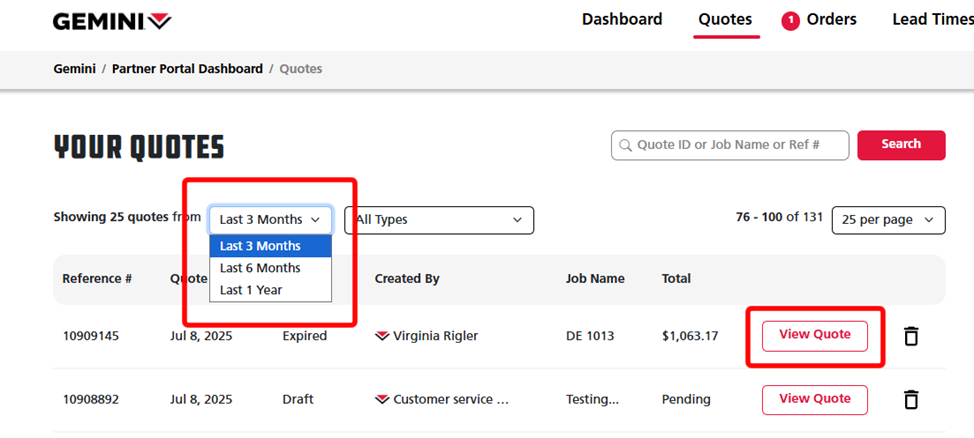Screen dimensions: 974x438
Task: Expand the 25 per page dropdown
Action: pos(888,220)
